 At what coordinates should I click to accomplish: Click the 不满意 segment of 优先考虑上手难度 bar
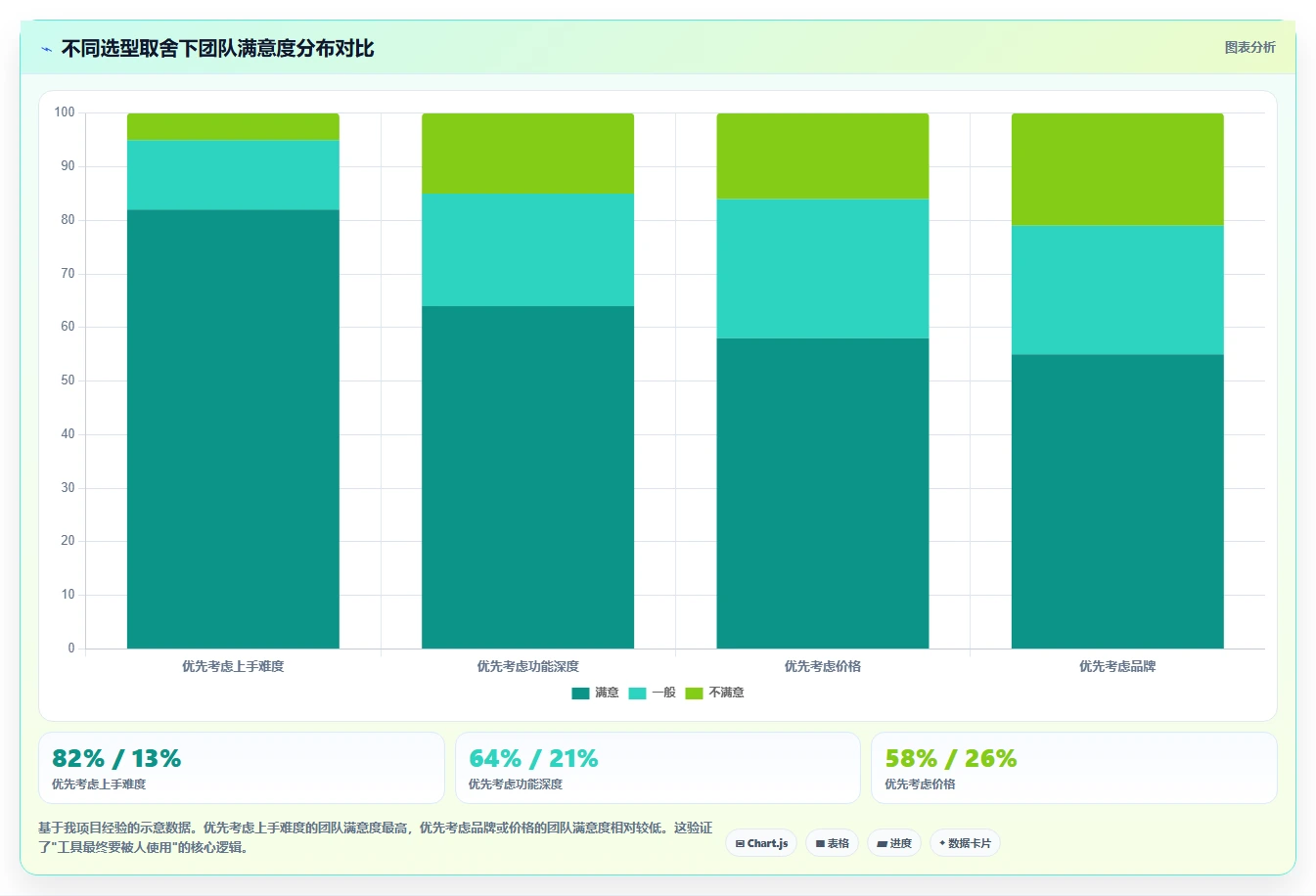point(233,126)
